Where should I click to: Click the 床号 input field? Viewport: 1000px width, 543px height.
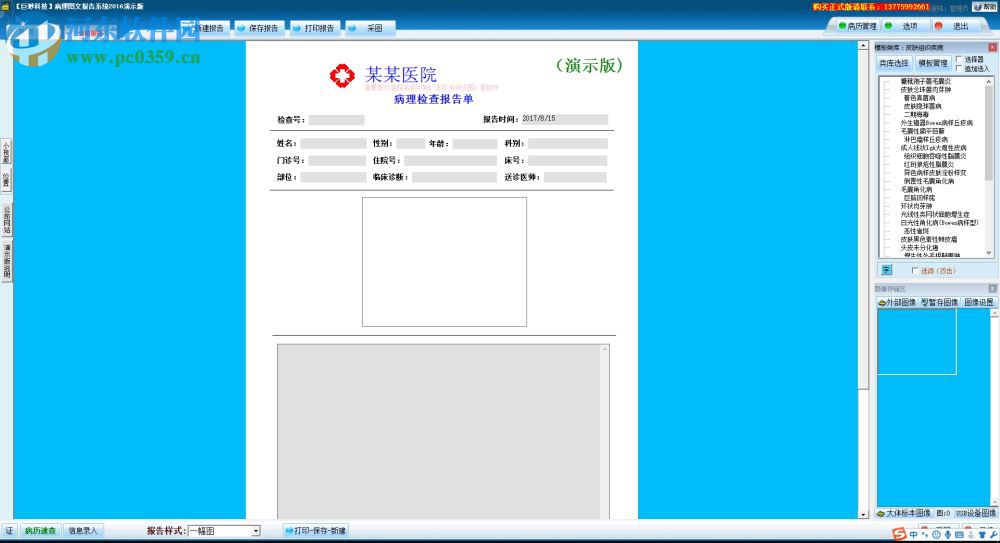click(x=568, y=161)
